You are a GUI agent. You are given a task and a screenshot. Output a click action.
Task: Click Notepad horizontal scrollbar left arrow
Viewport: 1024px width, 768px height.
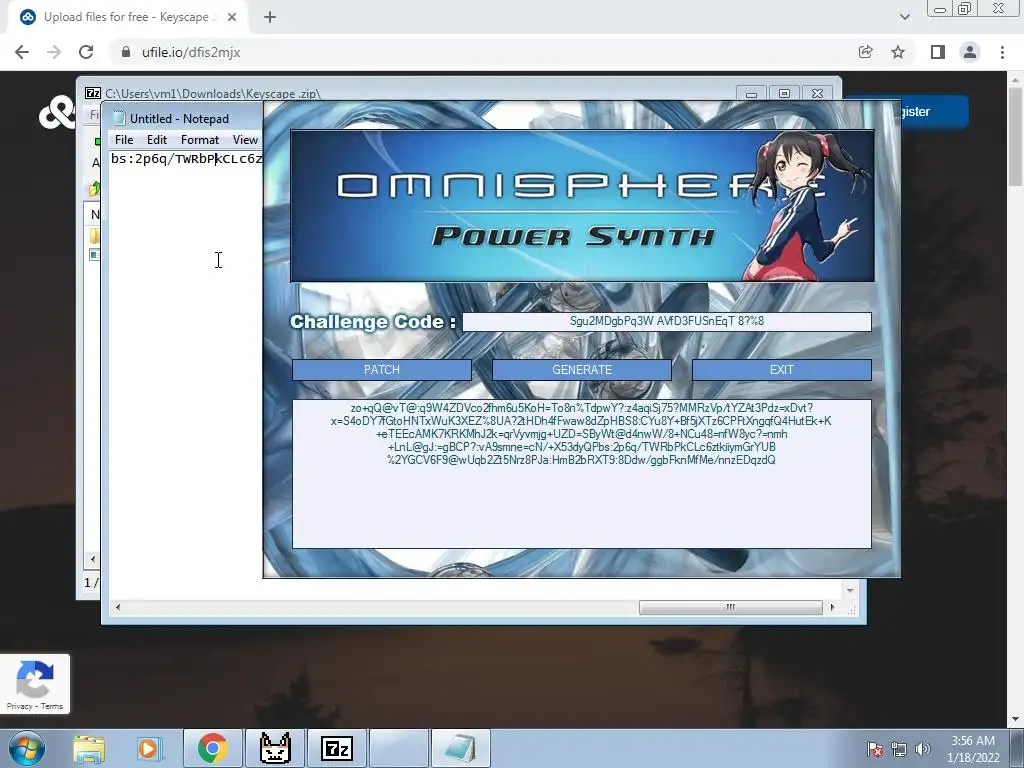(x=118, y=607)
